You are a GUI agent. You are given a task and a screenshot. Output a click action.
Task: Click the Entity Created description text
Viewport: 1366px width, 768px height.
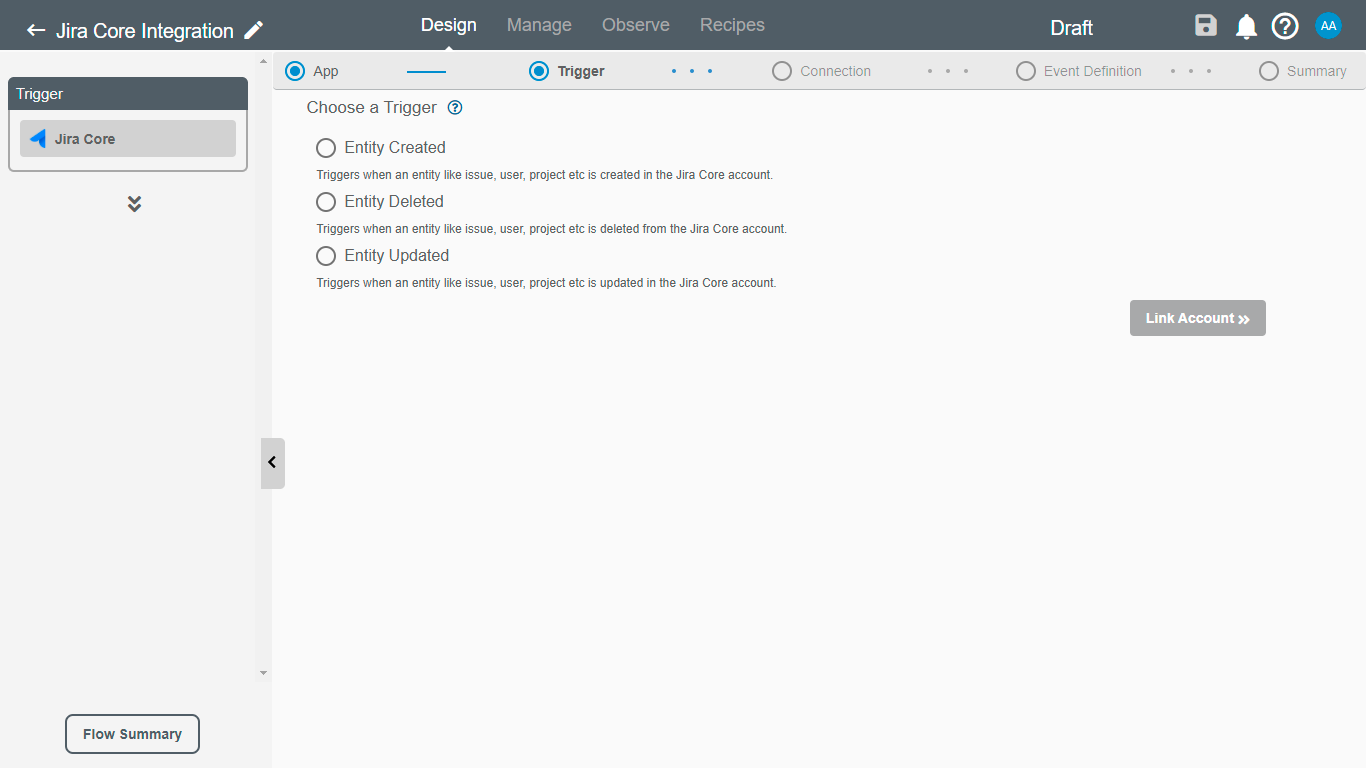[545, 175]
